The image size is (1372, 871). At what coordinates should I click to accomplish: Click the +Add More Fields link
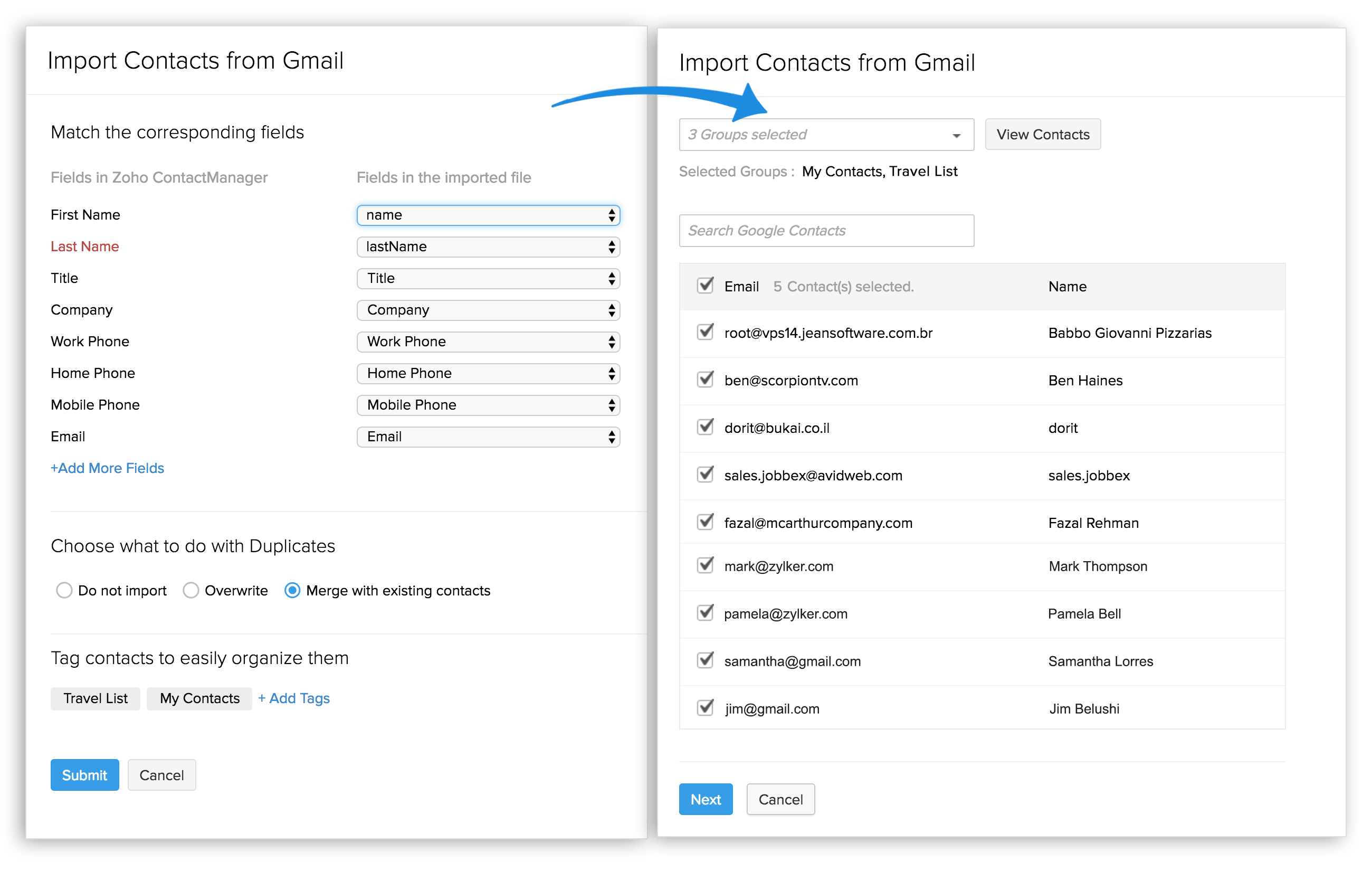tap(107, 468)
